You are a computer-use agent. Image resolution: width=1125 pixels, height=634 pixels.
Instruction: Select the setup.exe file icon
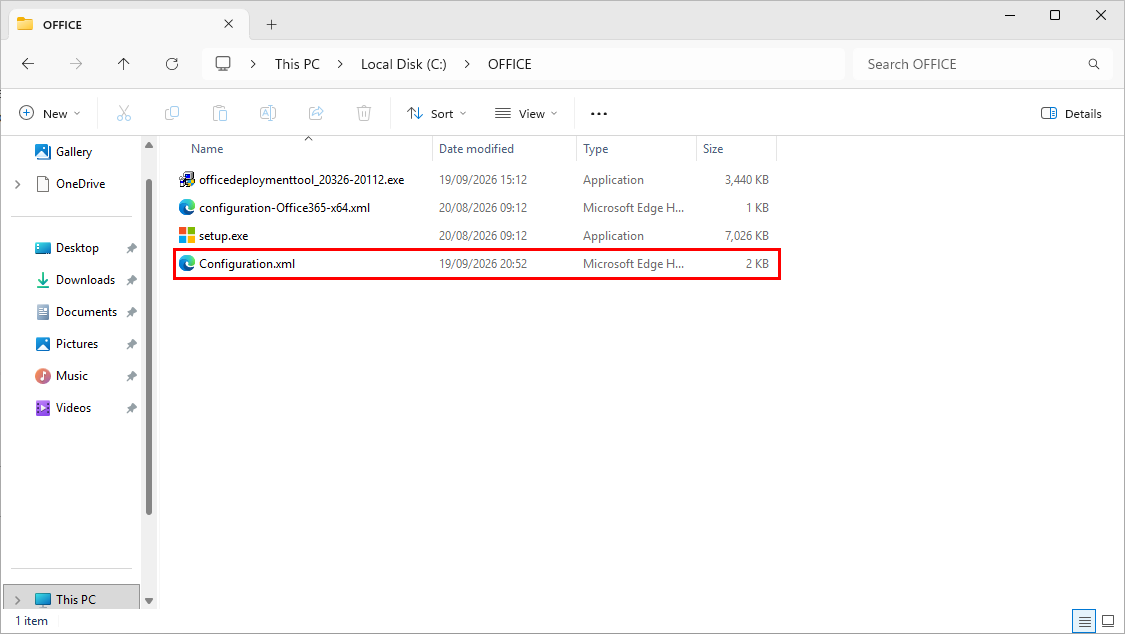pos(187,235)
